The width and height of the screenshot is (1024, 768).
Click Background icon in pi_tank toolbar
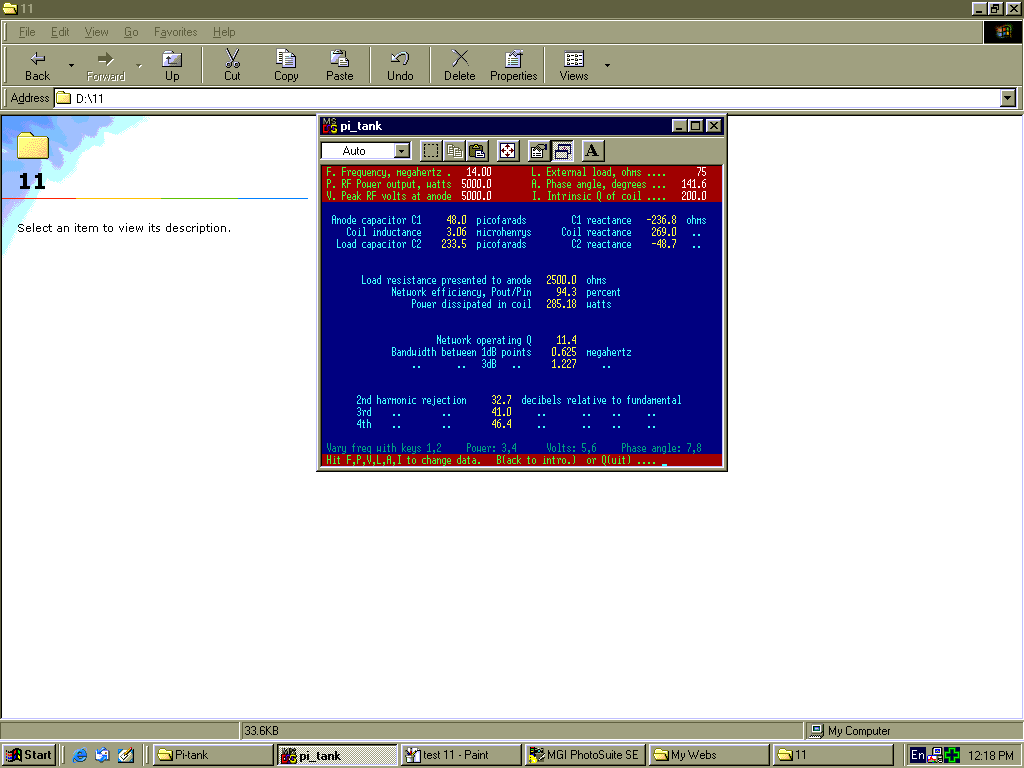tap(562, 151)
